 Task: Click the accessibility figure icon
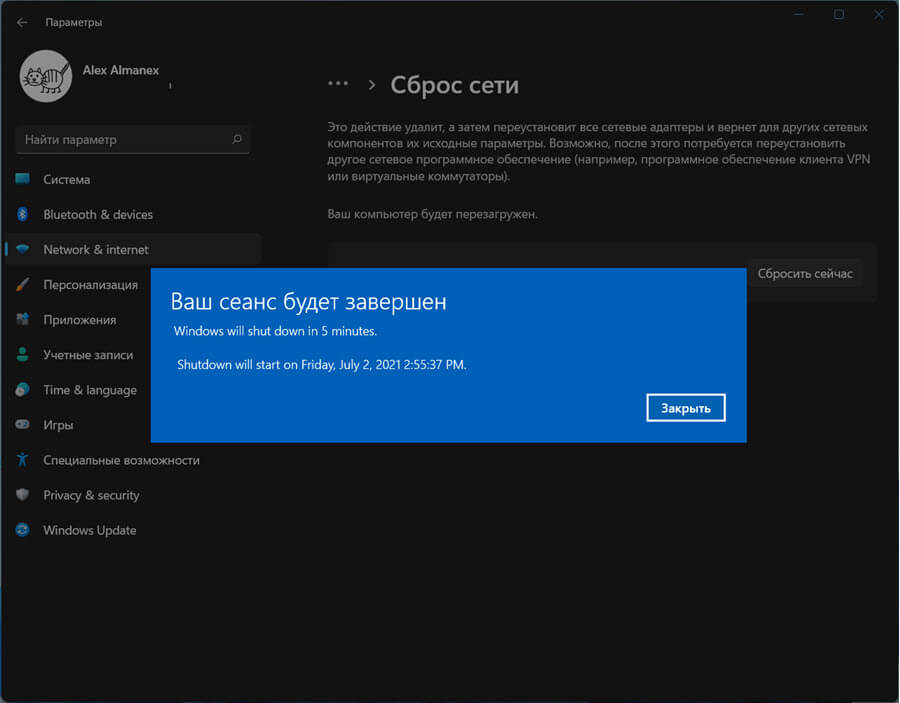[22, 459]
